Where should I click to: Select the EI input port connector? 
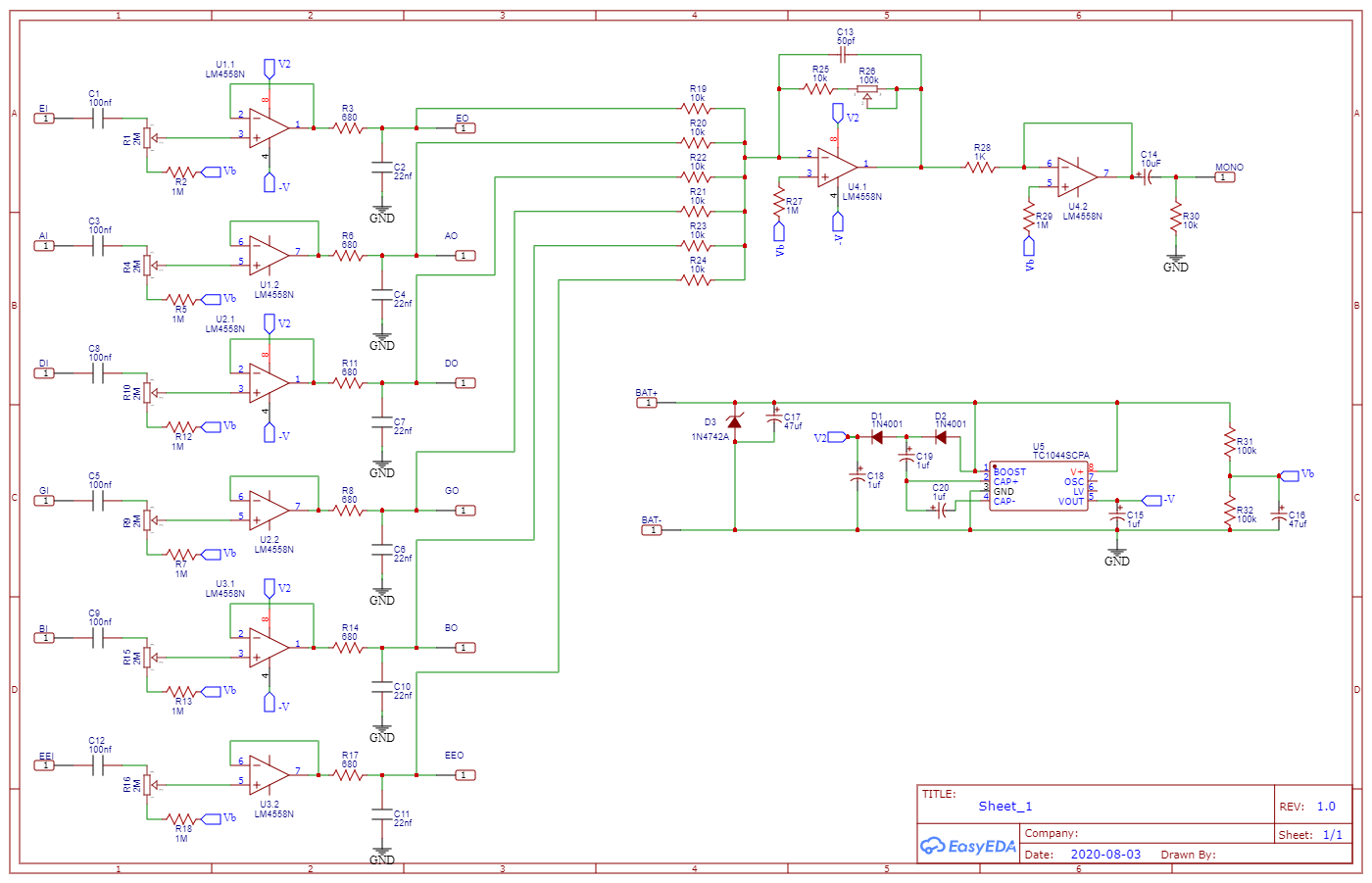coord(44,119)
